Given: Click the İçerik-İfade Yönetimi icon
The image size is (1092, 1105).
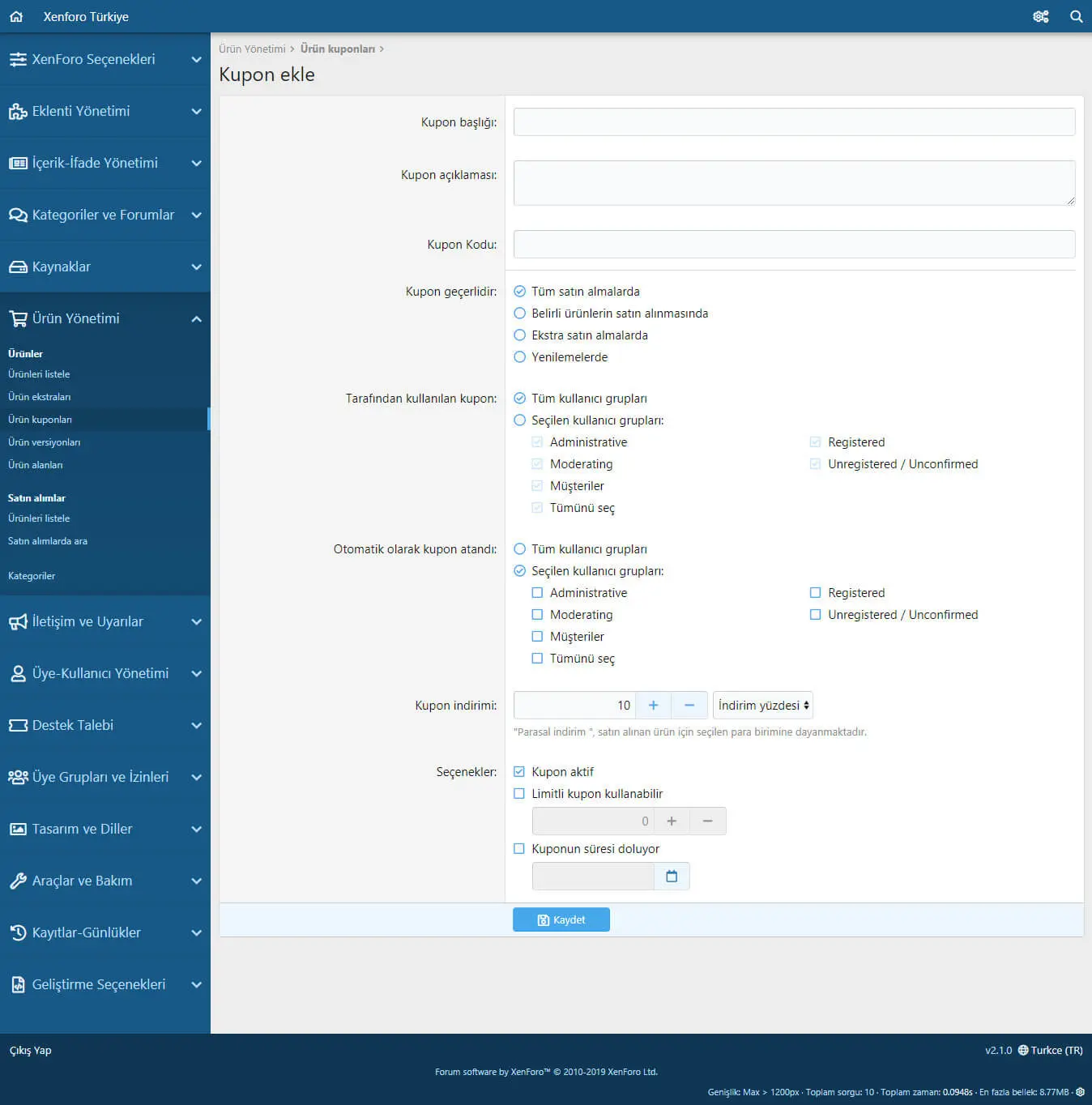Looking at the screenshot, I should coord(18,163).
